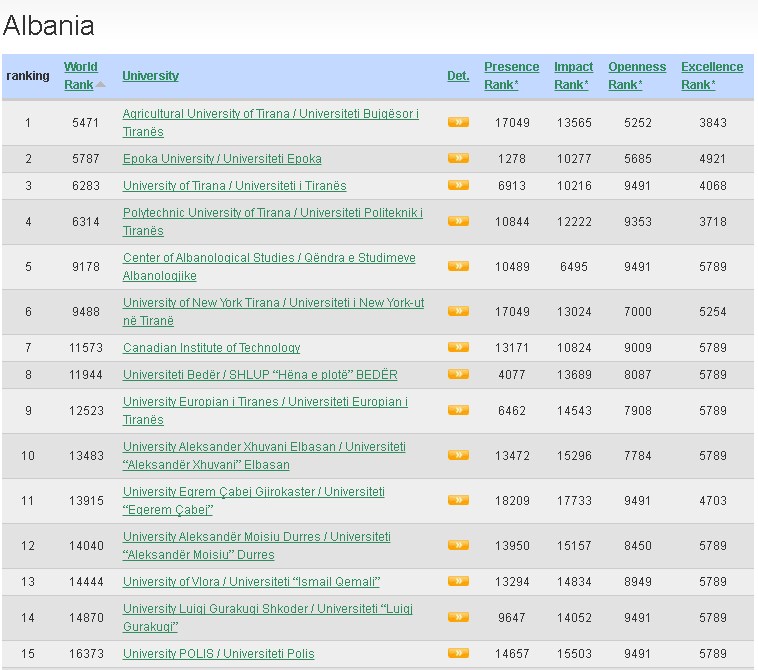Open details icon for University Europian i Tiranes
Screen dimensions: 758x670
[458, 410]
